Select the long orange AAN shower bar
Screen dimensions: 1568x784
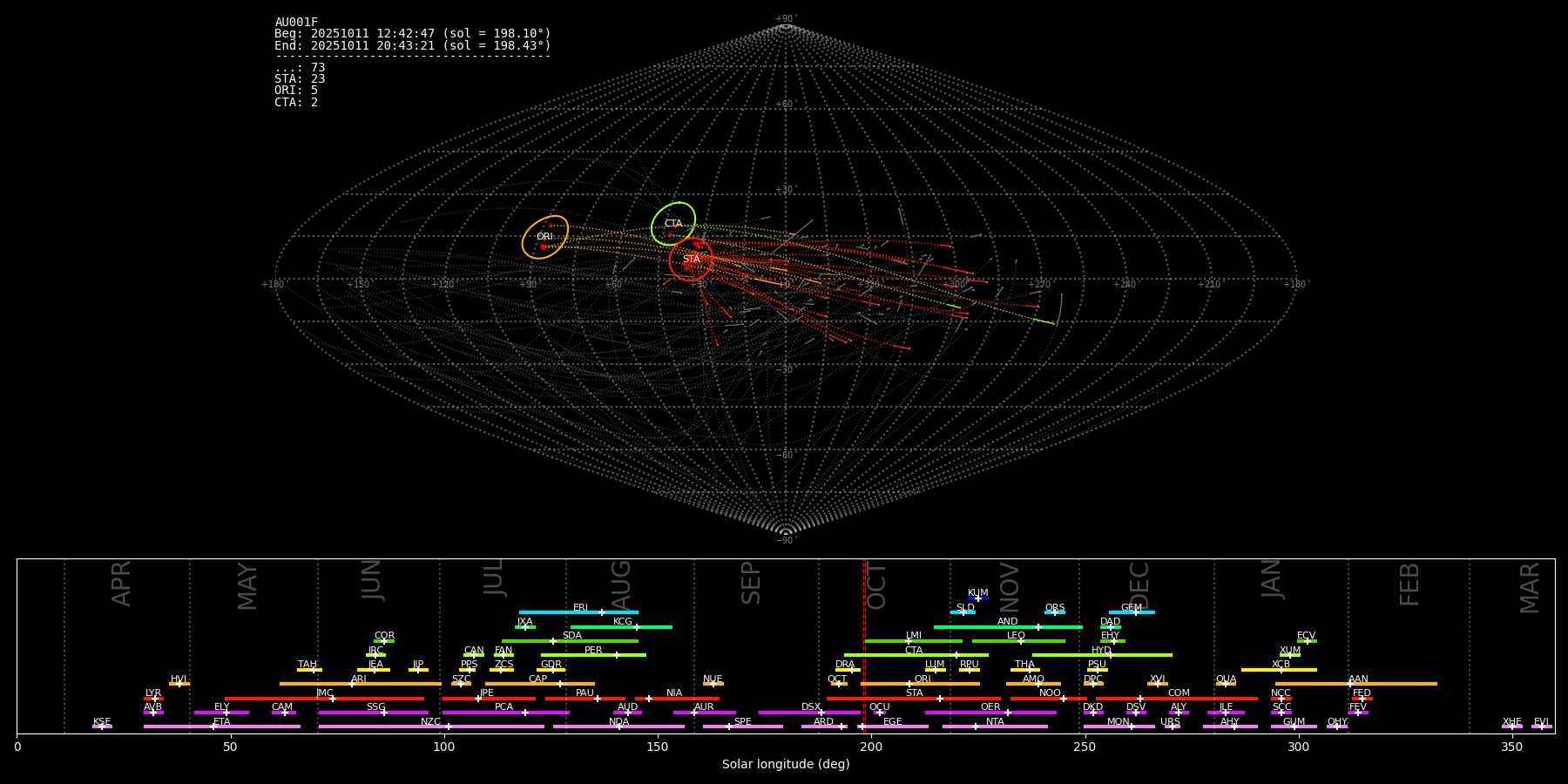[x=1355, y=684]
